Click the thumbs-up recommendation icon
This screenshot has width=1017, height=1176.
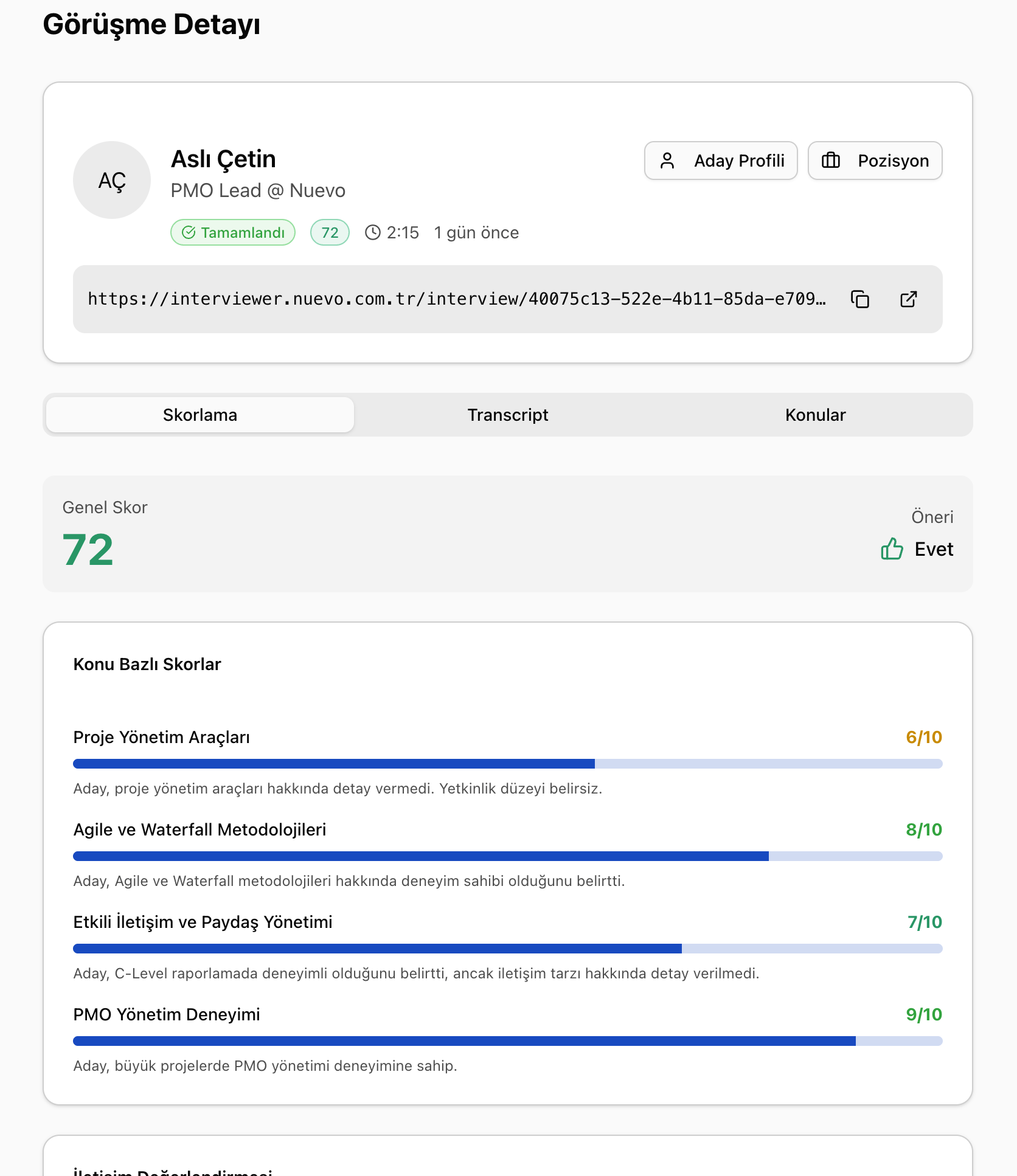[892, 549]
